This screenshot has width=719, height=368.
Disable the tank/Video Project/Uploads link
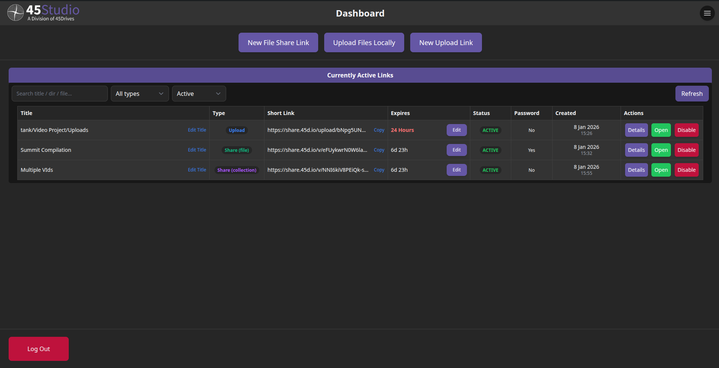686,130
